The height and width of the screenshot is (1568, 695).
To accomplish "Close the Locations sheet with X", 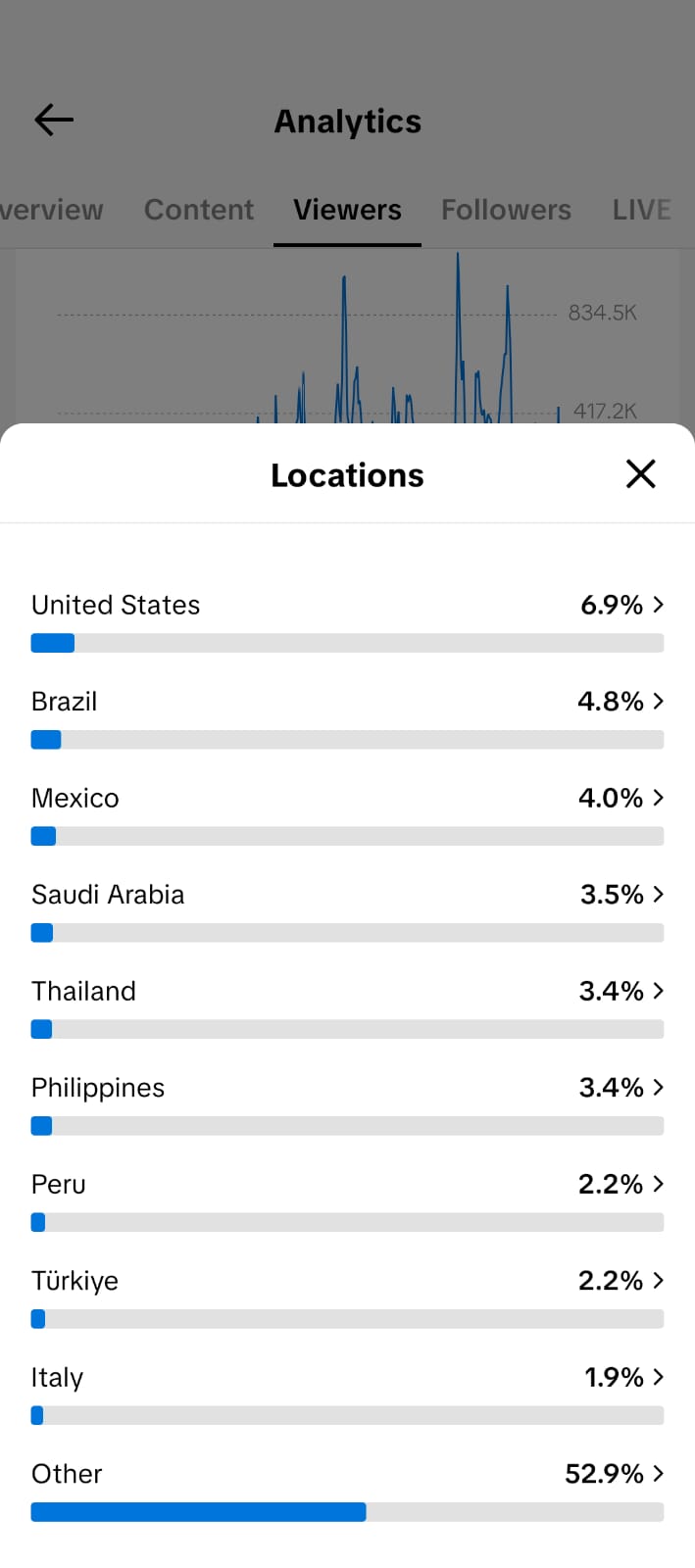I will pos(640,474).
